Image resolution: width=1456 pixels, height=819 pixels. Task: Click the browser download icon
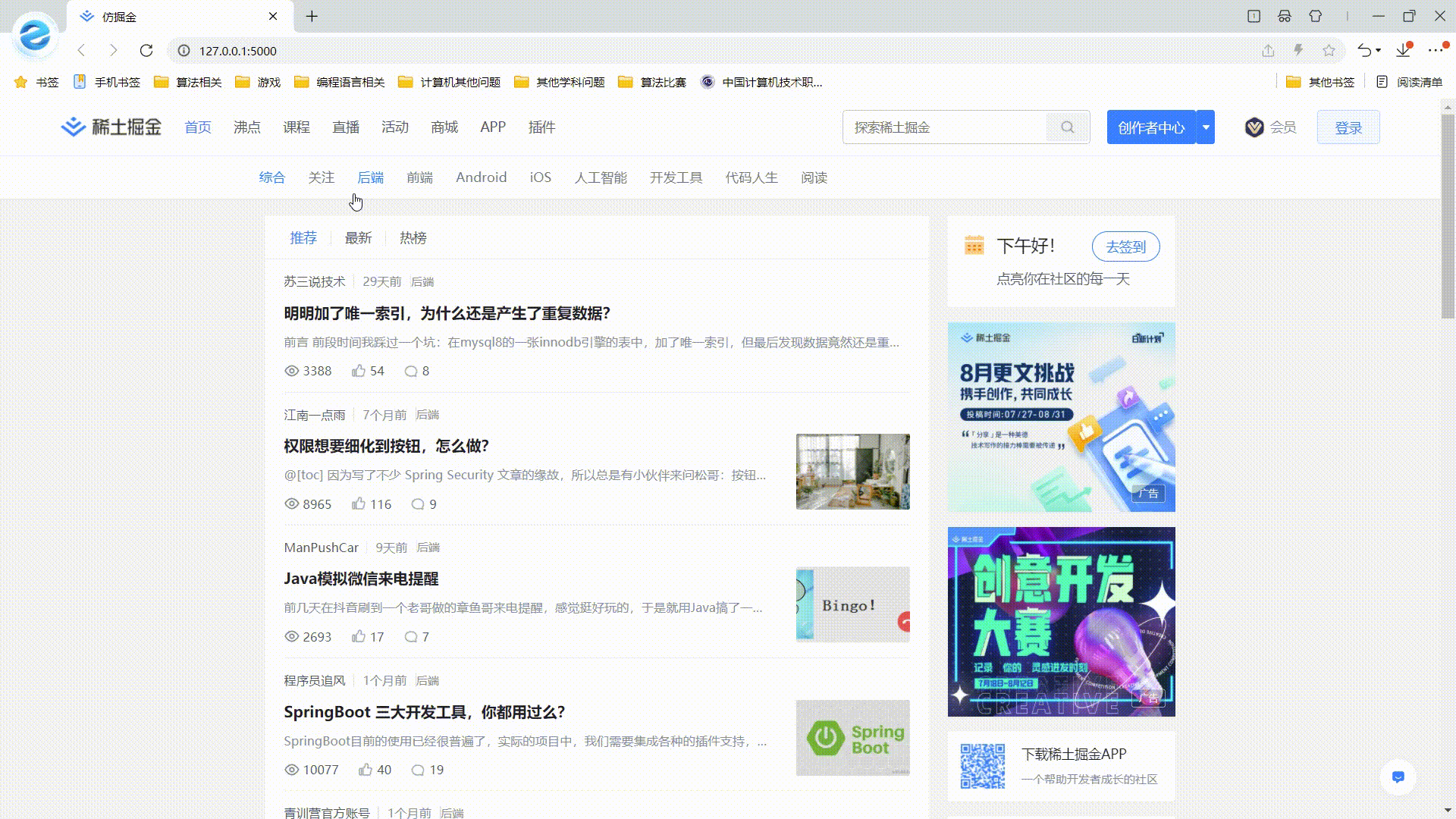1403,51
